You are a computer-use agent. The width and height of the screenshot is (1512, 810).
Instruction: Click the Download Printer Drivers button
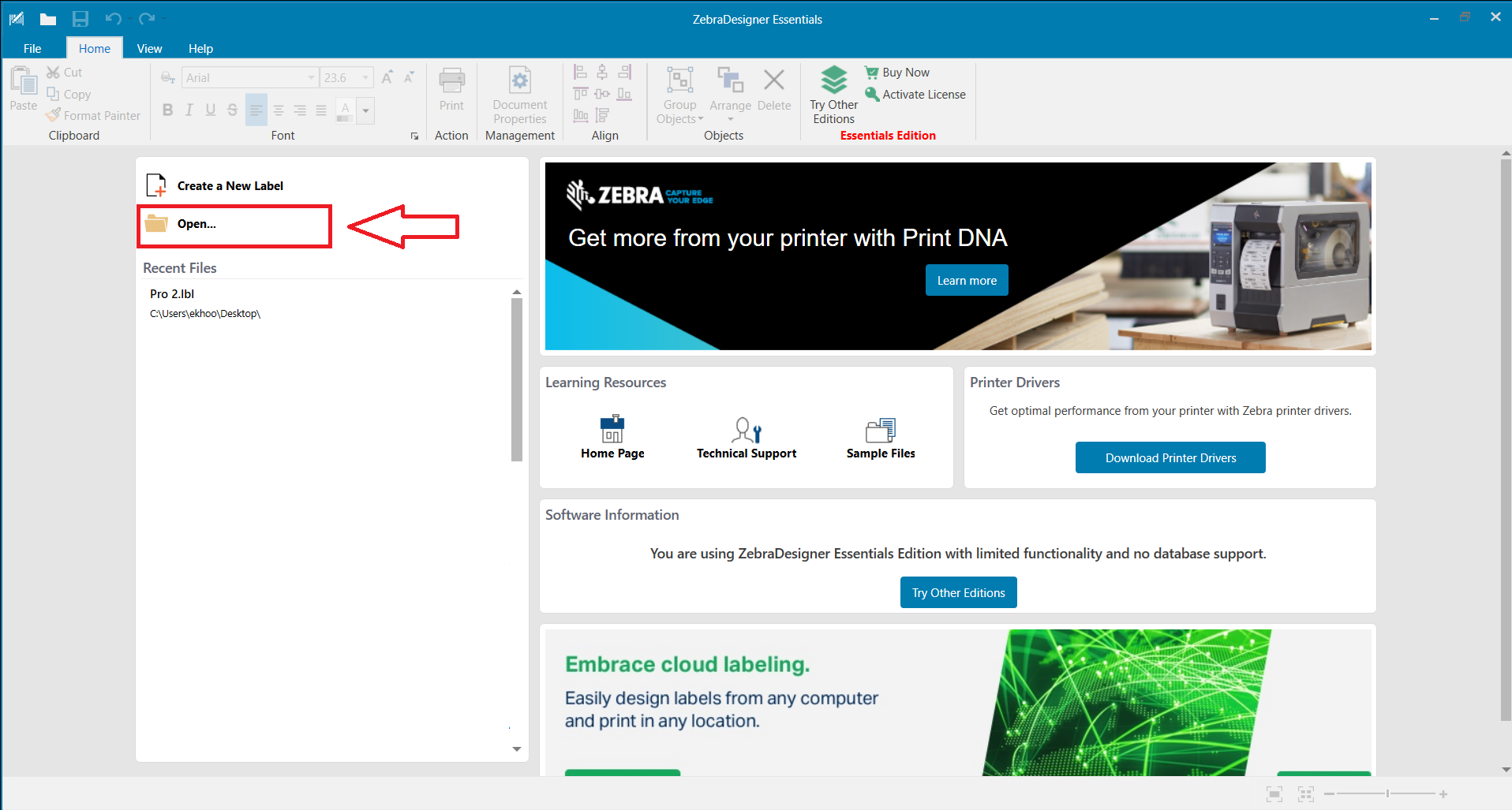pos(1170,457)
